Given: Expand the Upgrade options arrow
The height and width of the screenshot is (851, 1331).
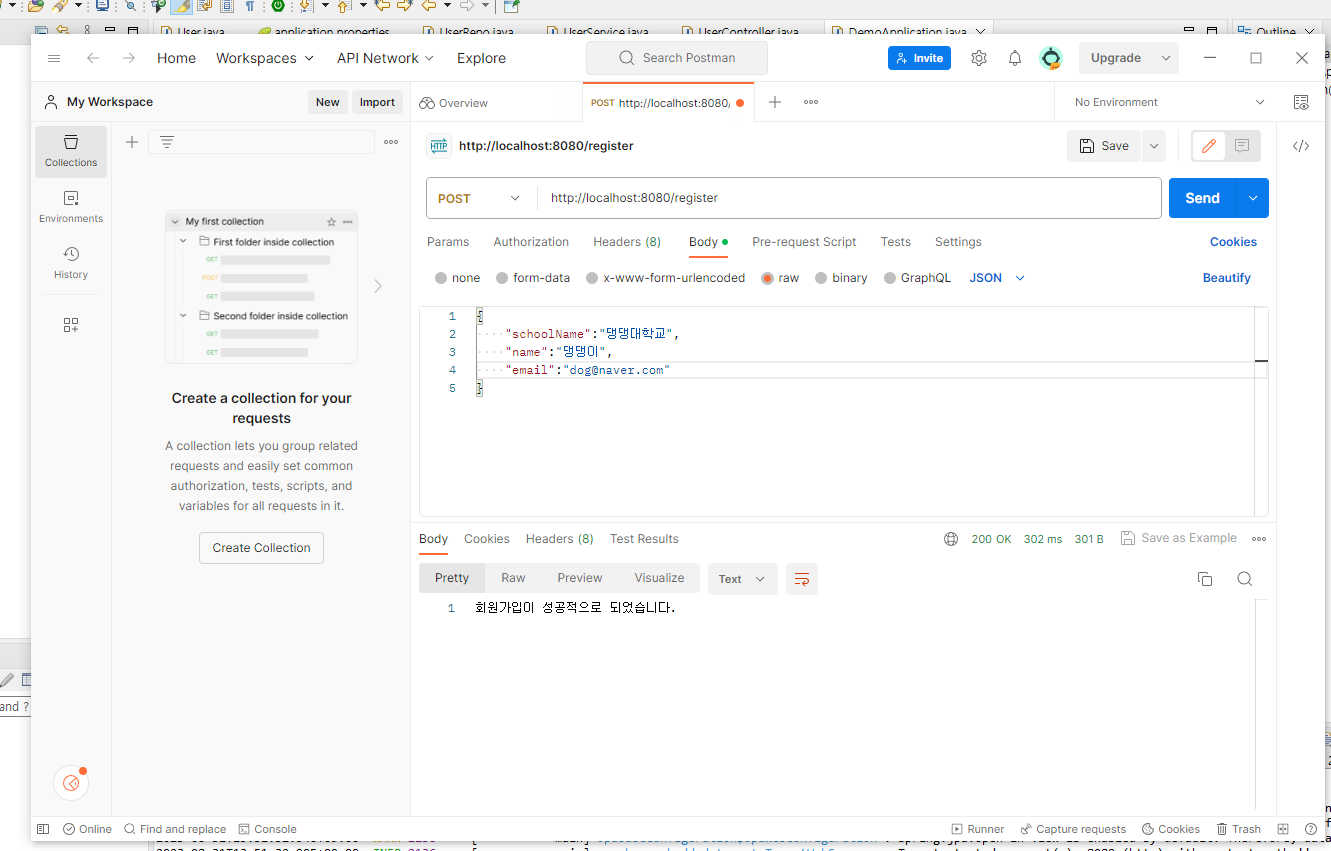Looking at the screenshot, I should (1166, 58).
